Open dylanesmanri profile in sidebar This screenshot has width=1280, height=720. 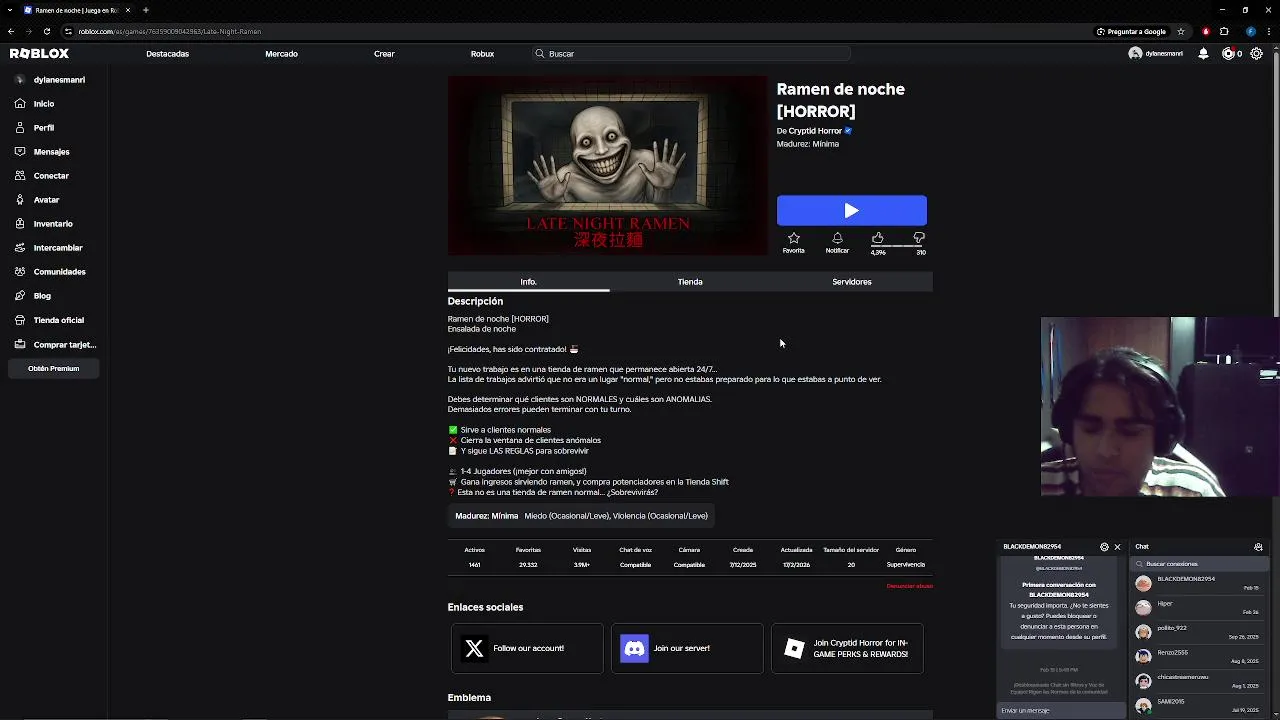[x=51, y=80]
